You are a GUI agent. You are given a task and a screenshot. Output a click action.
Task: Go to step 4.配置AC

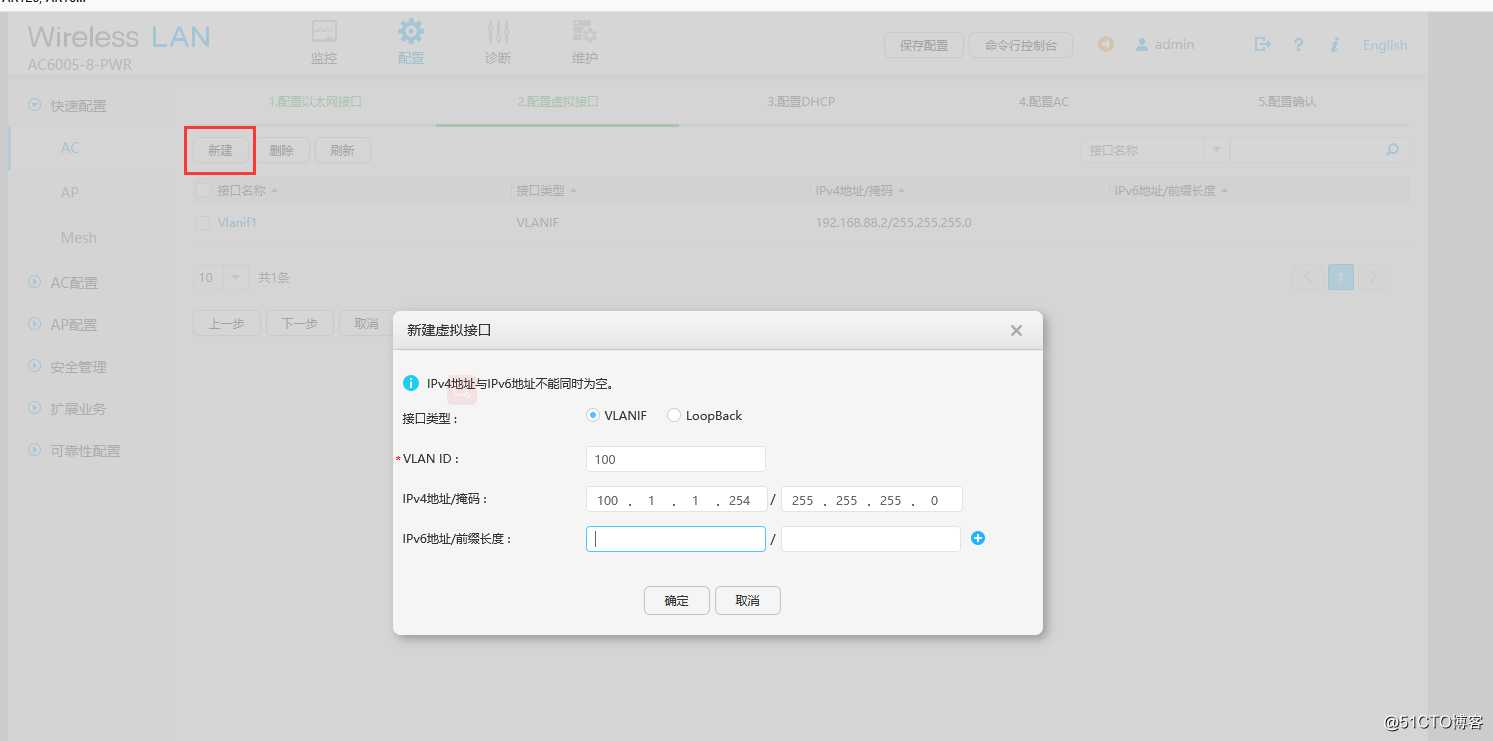coord(1044,102)
